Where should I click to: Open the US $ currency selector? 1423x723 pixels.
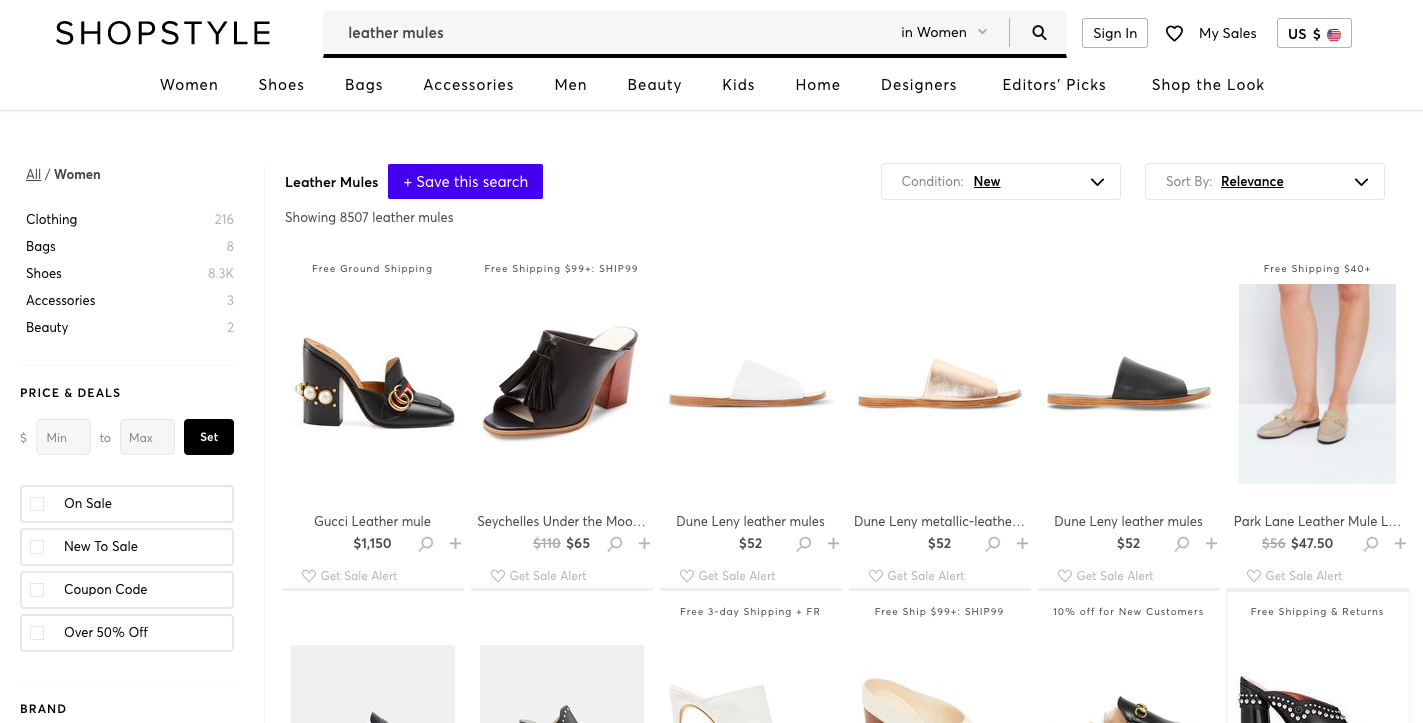coord(1314,33)
